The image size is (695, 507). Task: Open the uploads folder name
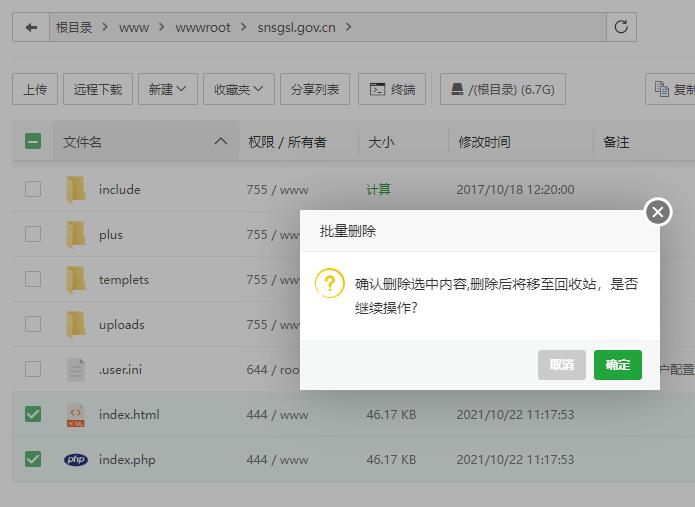121,325
